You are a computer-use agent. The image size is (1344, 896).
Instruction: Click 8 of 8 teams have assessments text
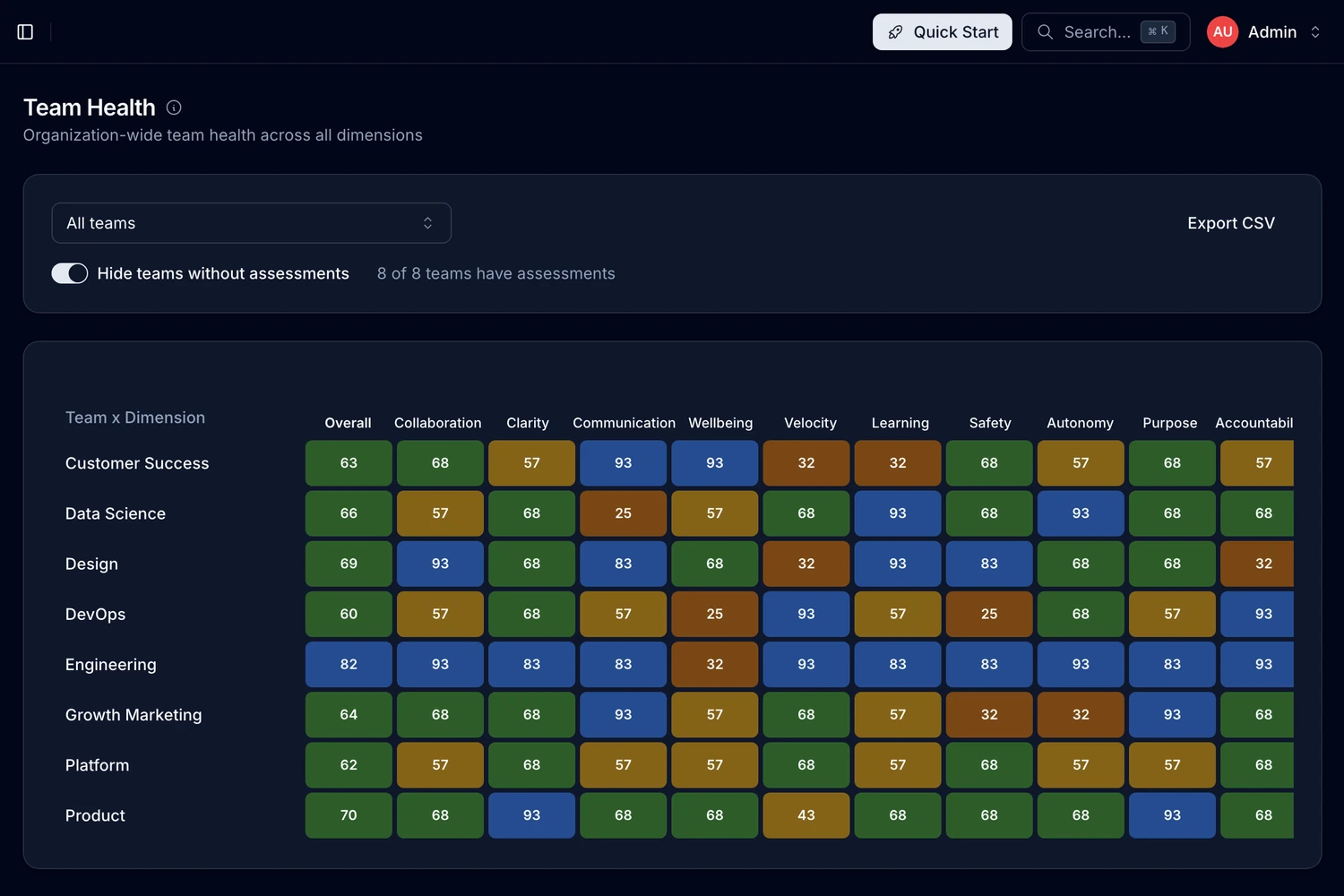click(x=496, y=273)
